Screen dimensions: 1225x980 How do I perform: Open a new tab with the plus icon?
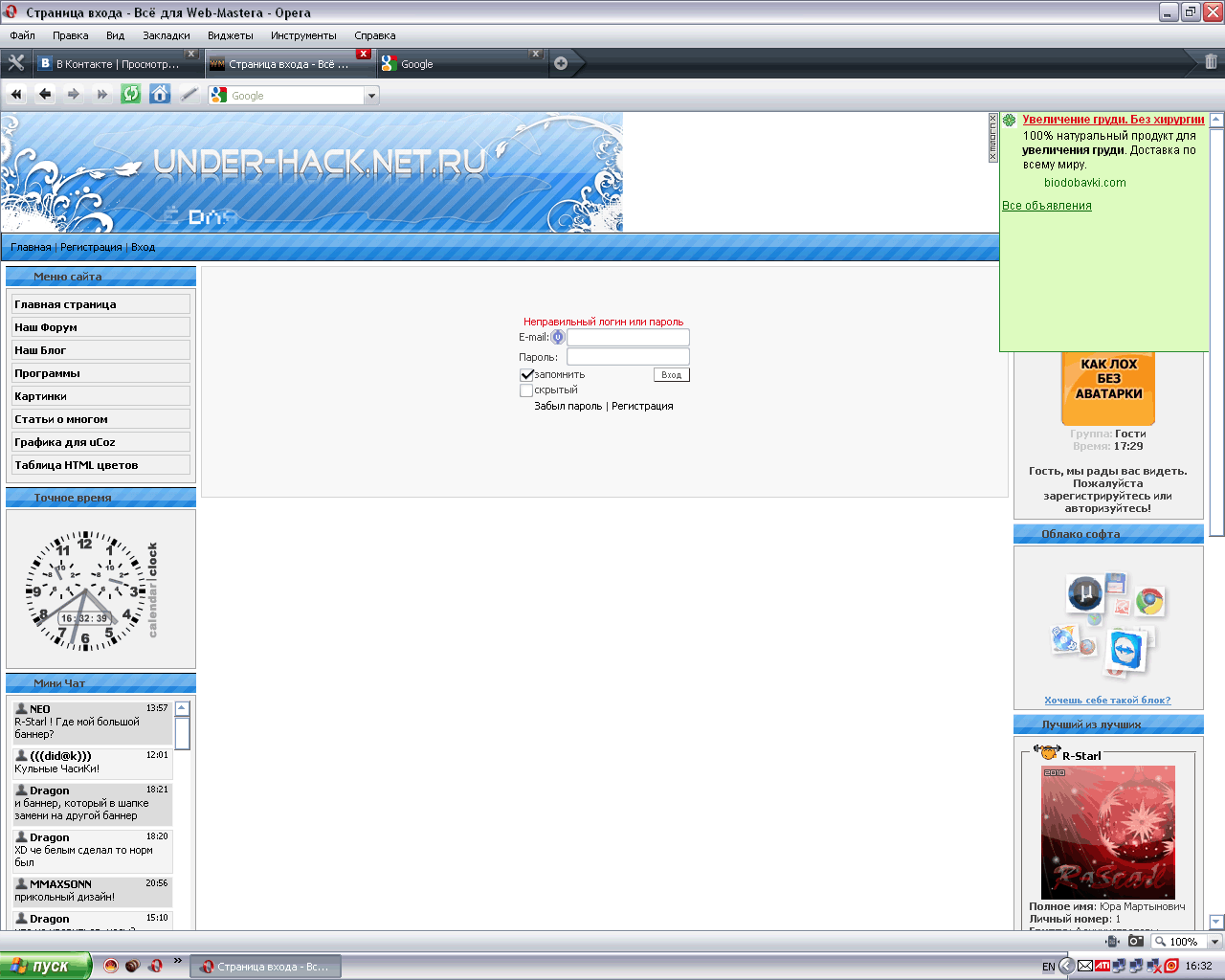click(x=561, y=63)
